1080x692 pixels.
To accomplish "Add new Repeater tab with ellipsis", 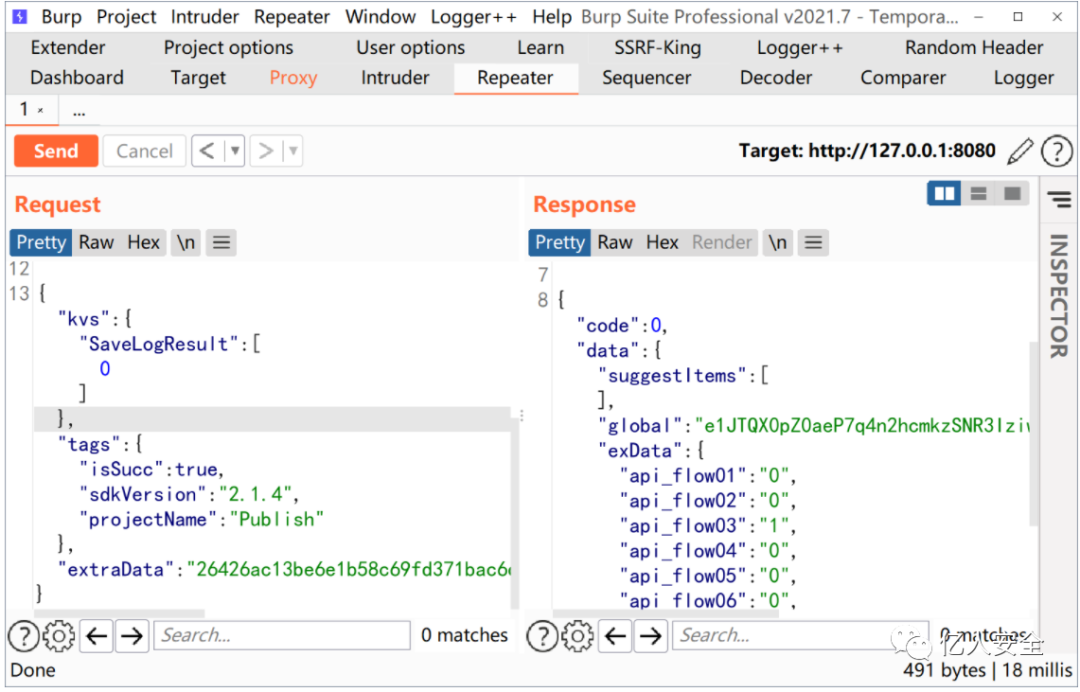I will (x=79, y=111).
